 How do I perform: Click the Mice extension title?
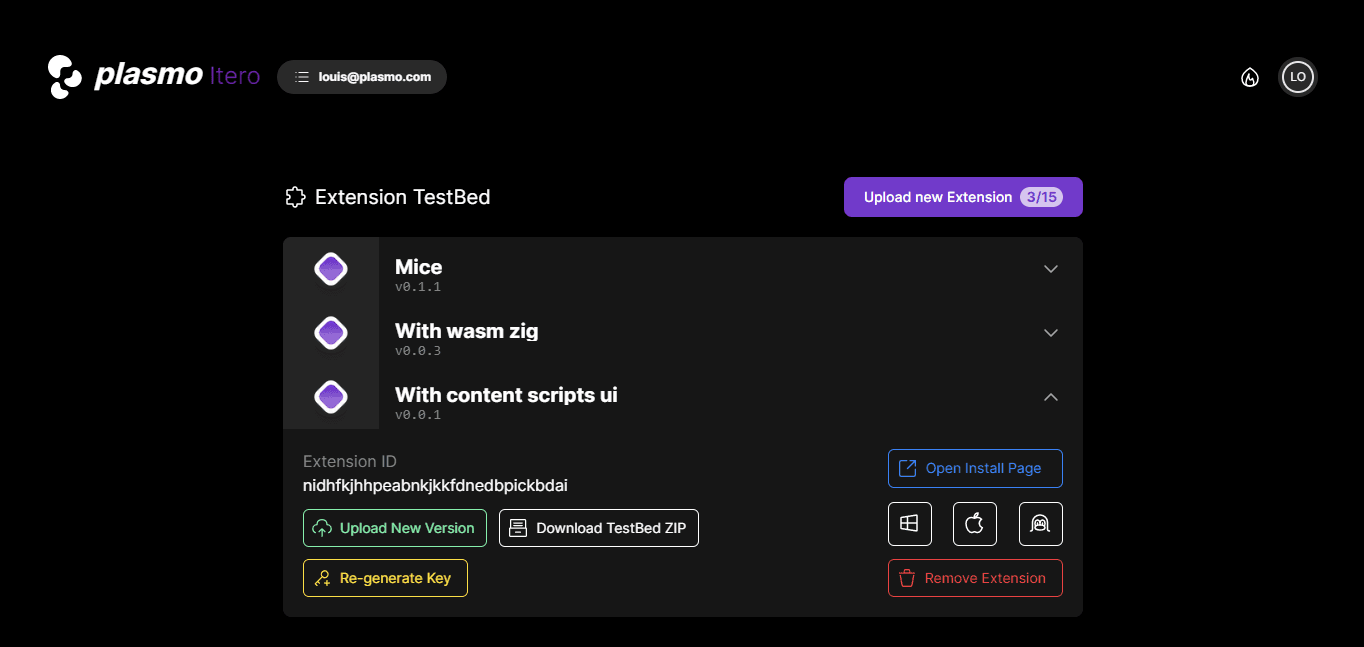[418, 267]
